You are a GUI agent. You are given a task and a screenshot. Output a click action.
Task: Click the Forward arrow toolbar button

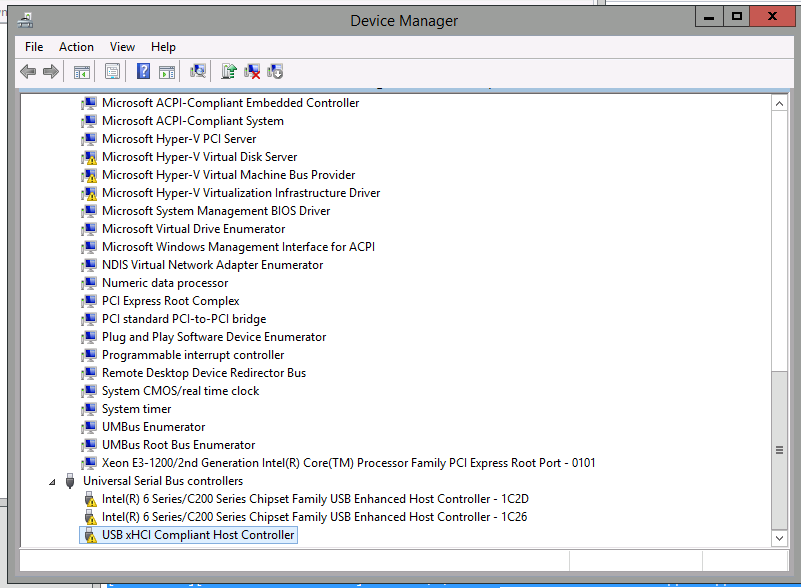point(51,72)
